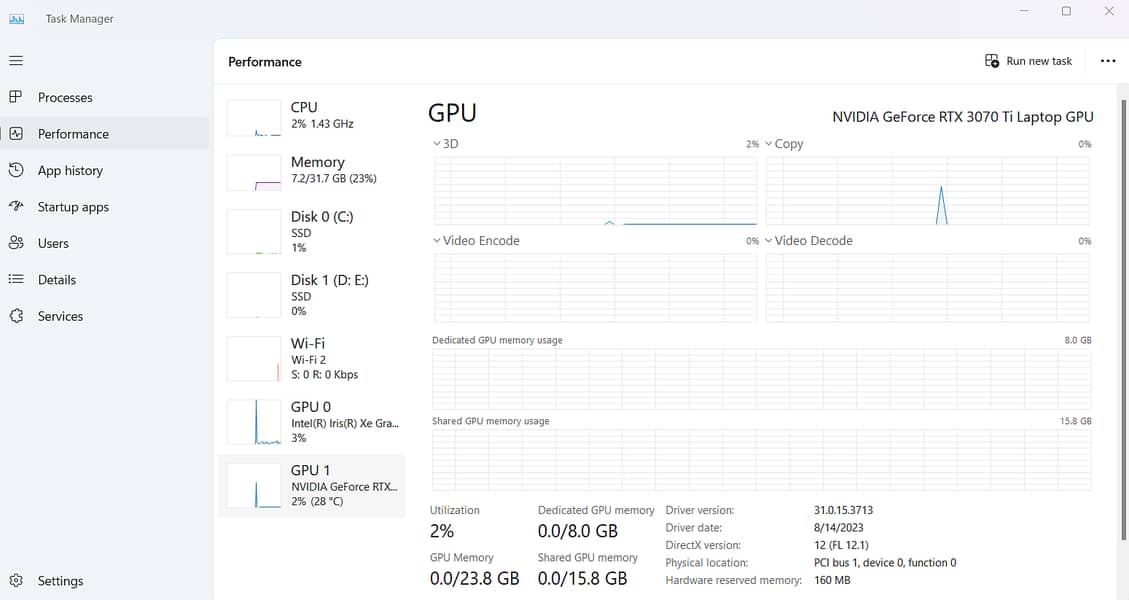Select the CPU usage thumbnail
1129x600 pixels.
254,118
